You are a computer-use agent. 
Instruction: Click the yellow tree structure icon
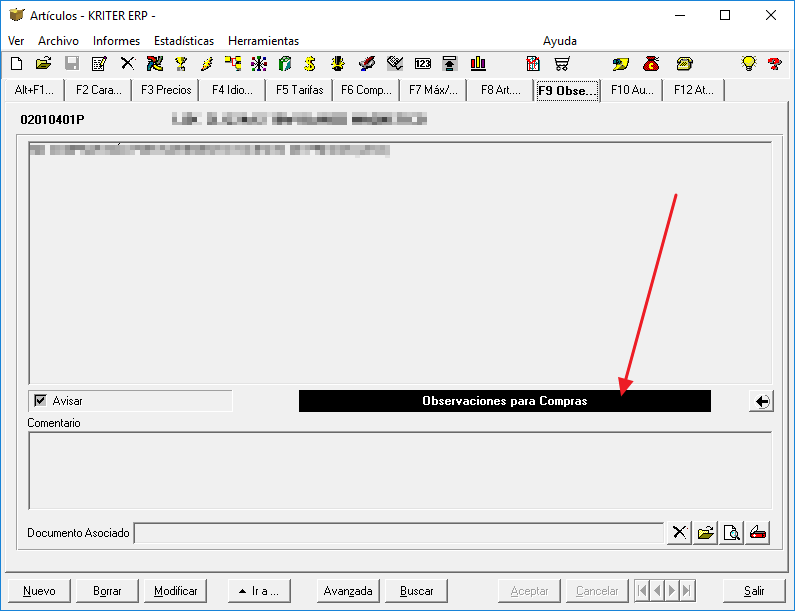[233, 64]
